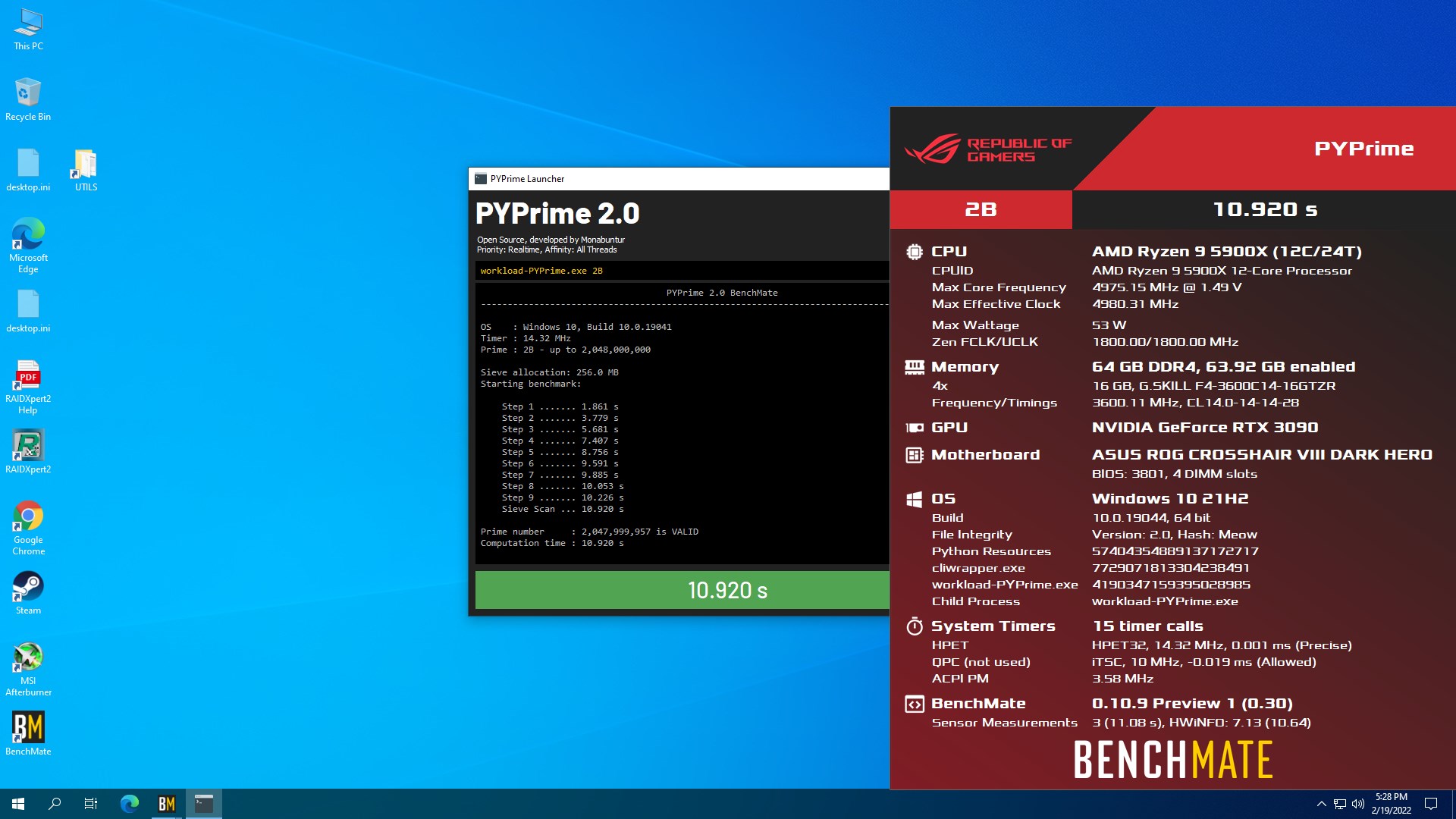The width and height of the screenshot is (1456, 819).
Task: Click the Max Wattage 53 W value
Action: (x=1109, y=325)
